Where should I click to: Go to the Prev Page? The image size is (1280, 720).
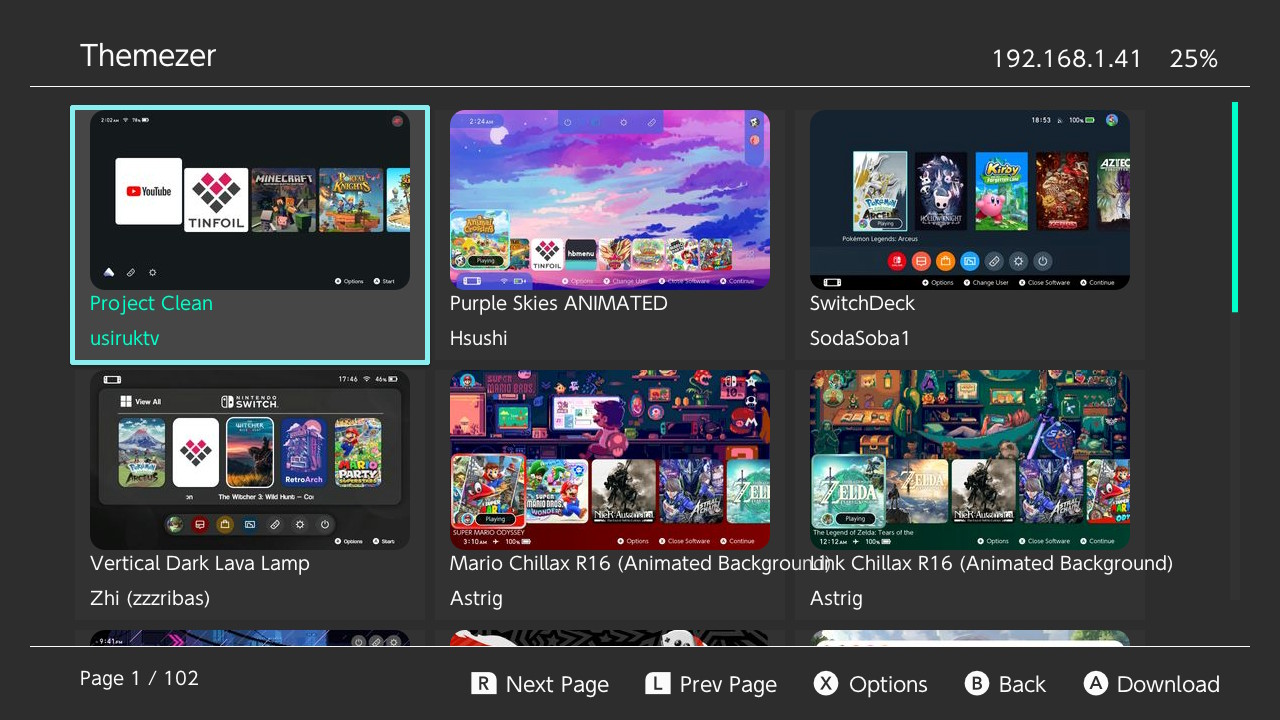click(711, 684)
